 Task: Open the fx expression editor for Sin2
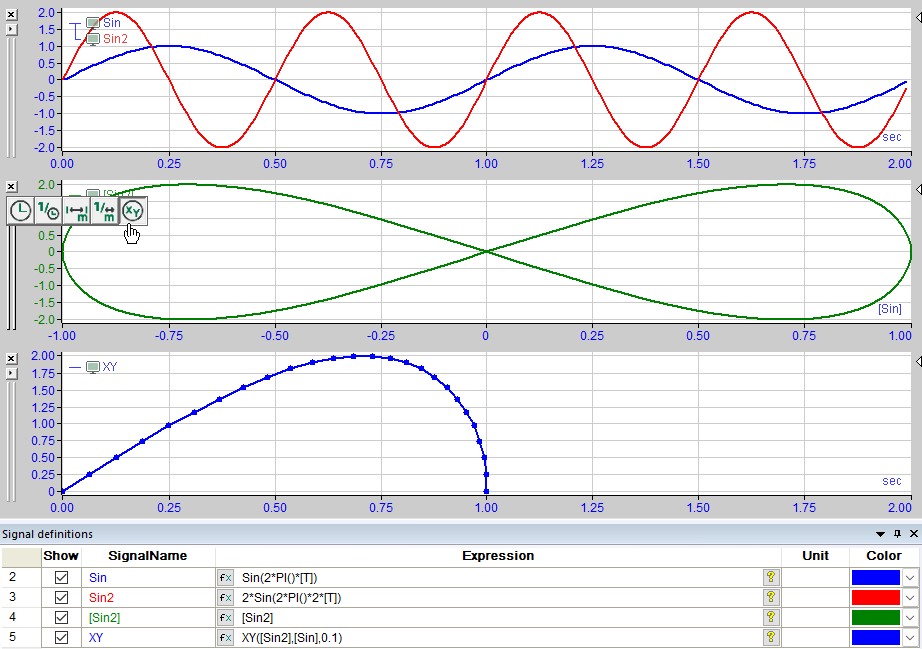pos(225,598)
